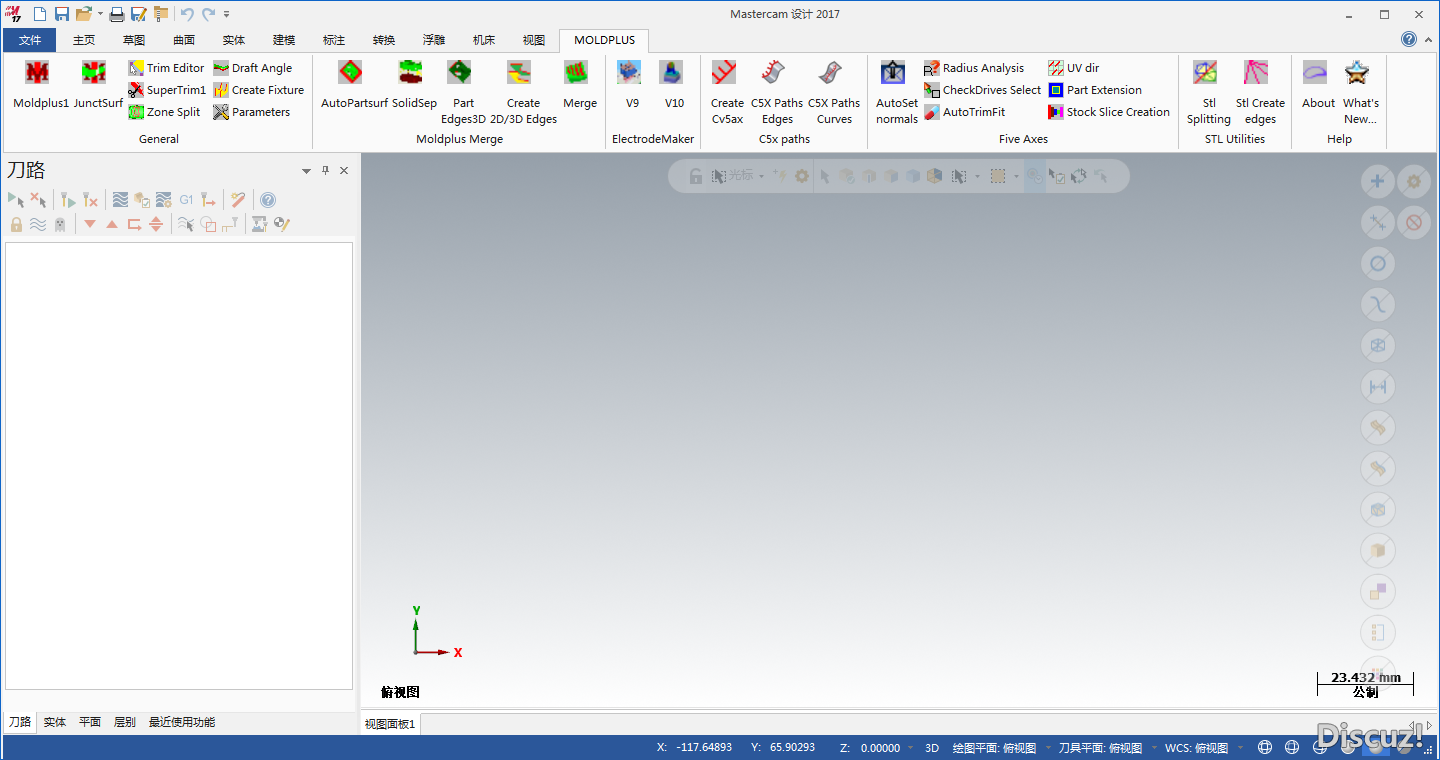Viewport: 1440px width, 760px height.
Task: Click the G1 post icon in toolpaths panel
Action: (x=186, y=200)
